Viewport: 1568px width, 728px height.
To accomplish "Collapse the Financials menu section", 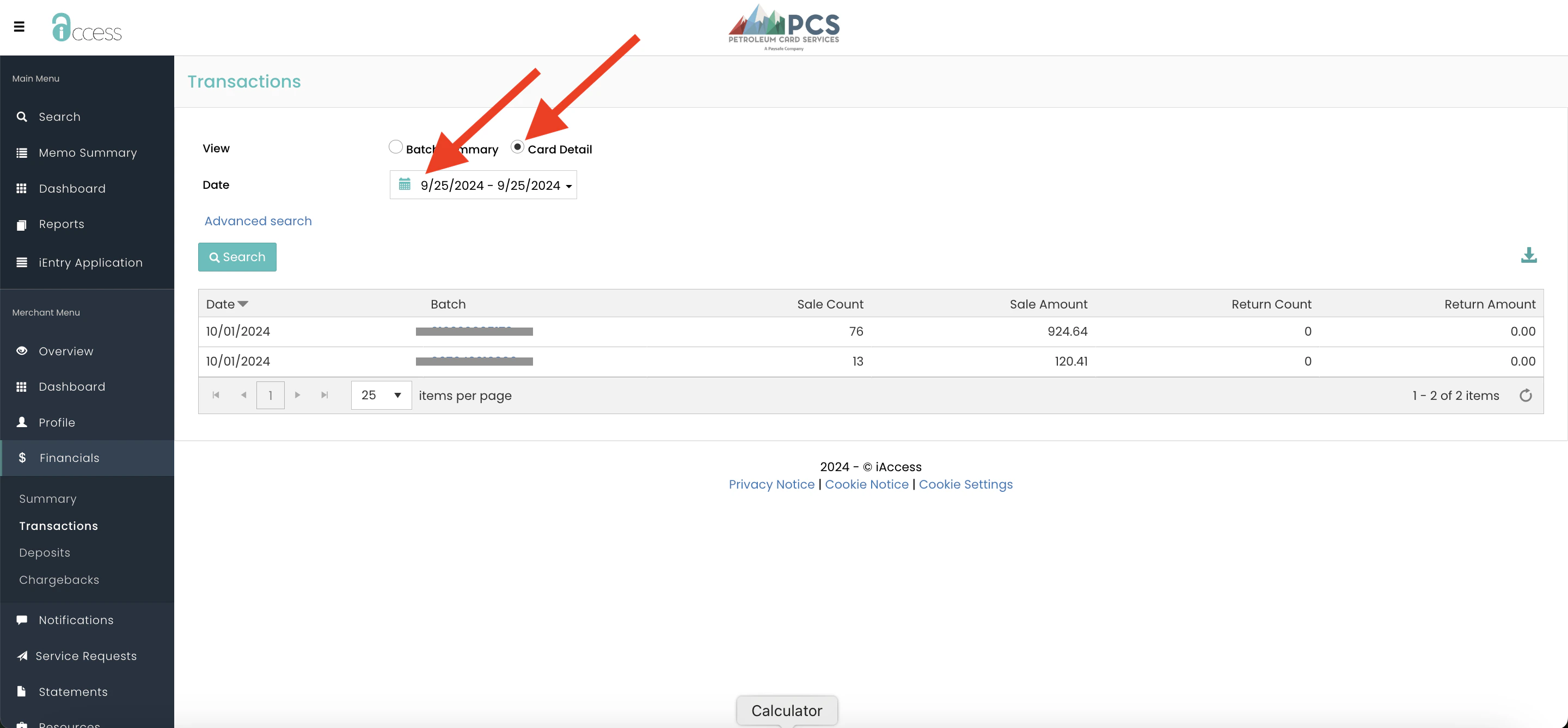I will [69, 458].
